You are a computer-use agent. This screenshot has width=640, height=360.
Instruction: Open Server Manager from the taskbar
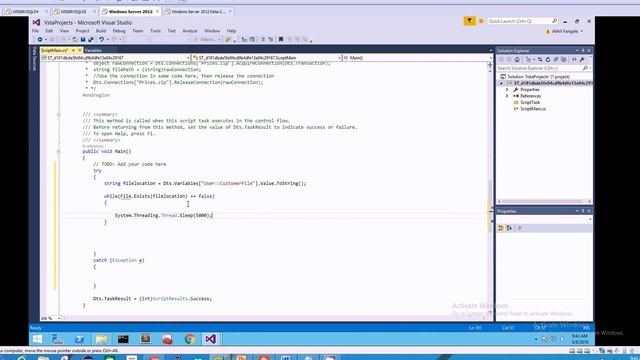pos(58,339)
